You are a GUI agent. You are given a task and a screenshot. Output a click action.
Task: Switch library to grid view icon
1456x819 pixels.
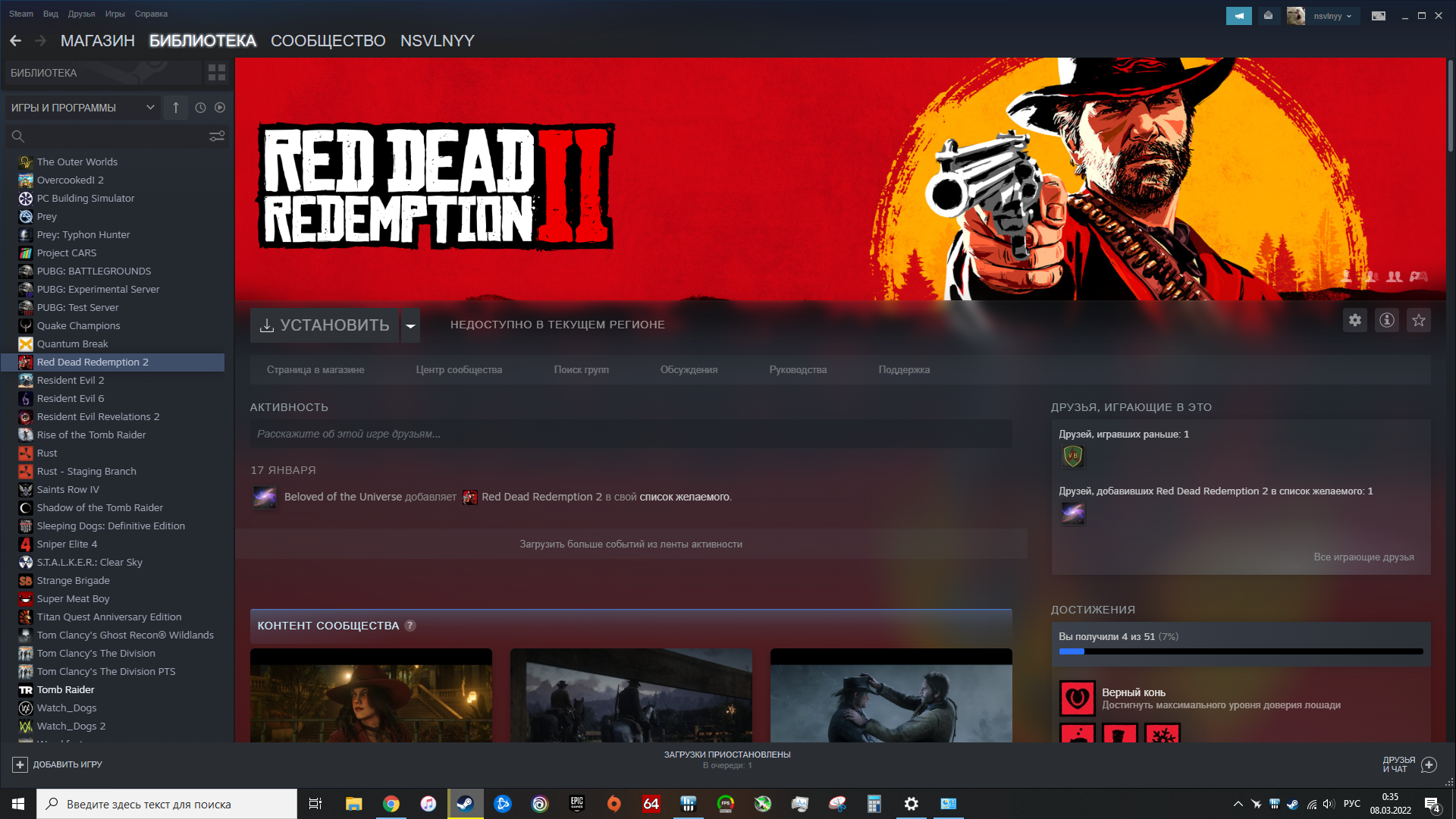point(217,73)
